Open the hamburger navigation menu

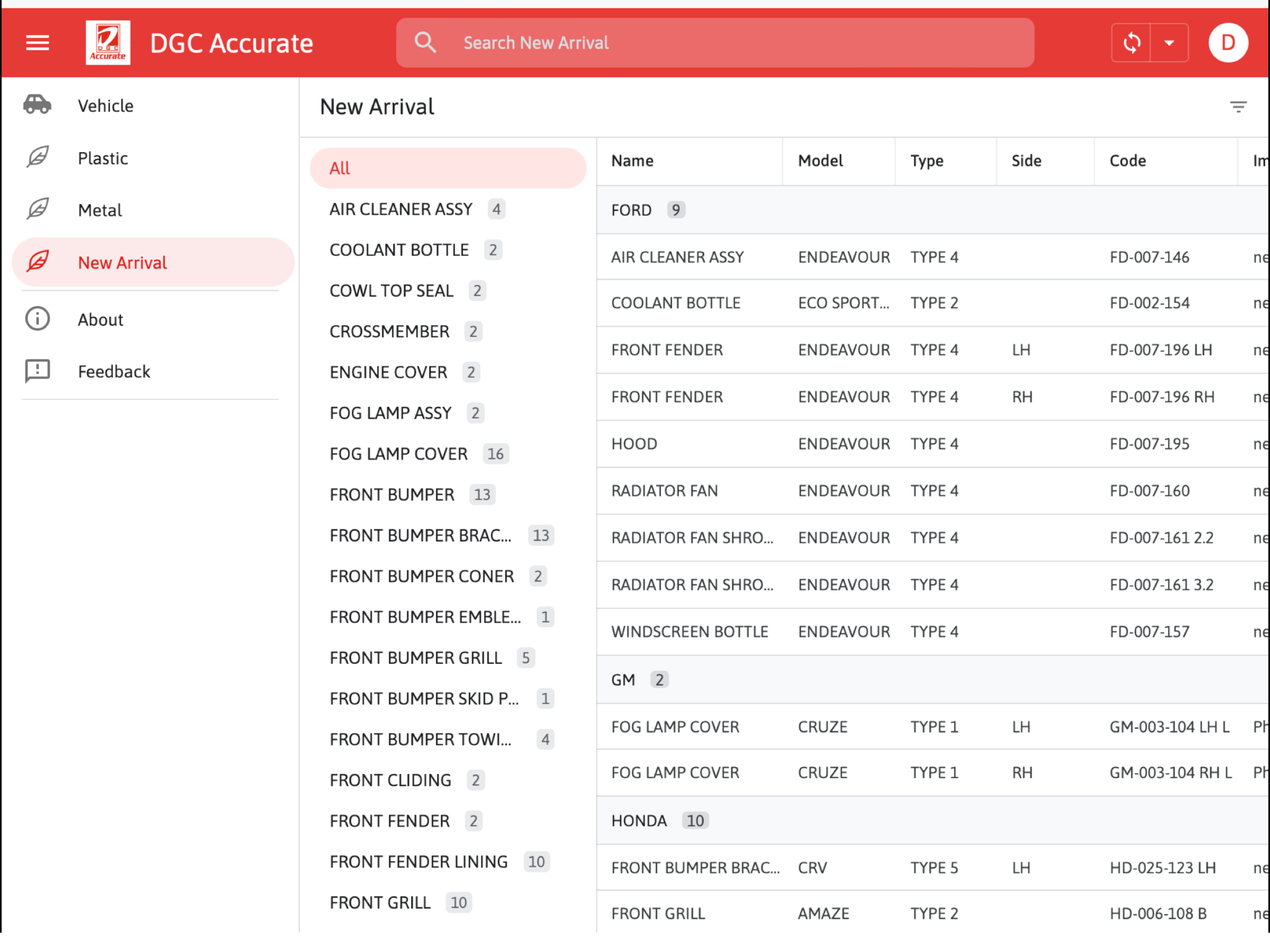click(x=37, y=42)
